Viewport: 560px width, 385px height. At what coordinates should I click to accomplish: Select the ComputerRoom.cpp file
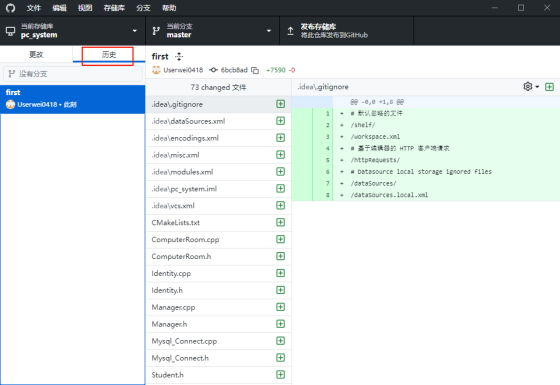click(218, 239)
